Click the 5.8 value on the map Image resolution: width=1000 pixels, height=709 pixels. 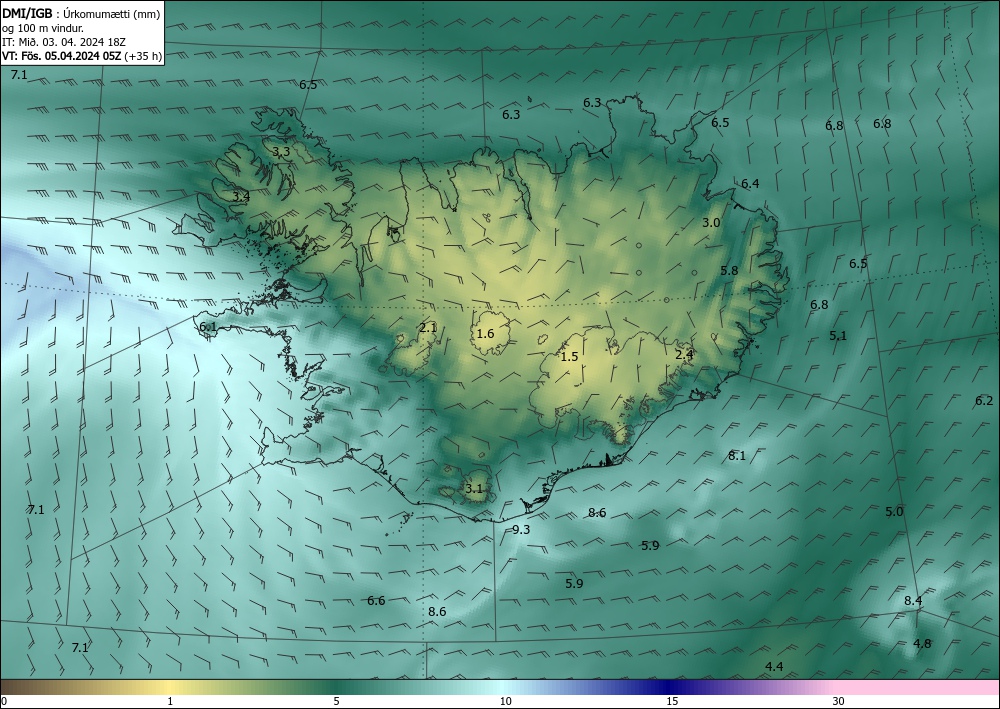(x=729, y=270)
